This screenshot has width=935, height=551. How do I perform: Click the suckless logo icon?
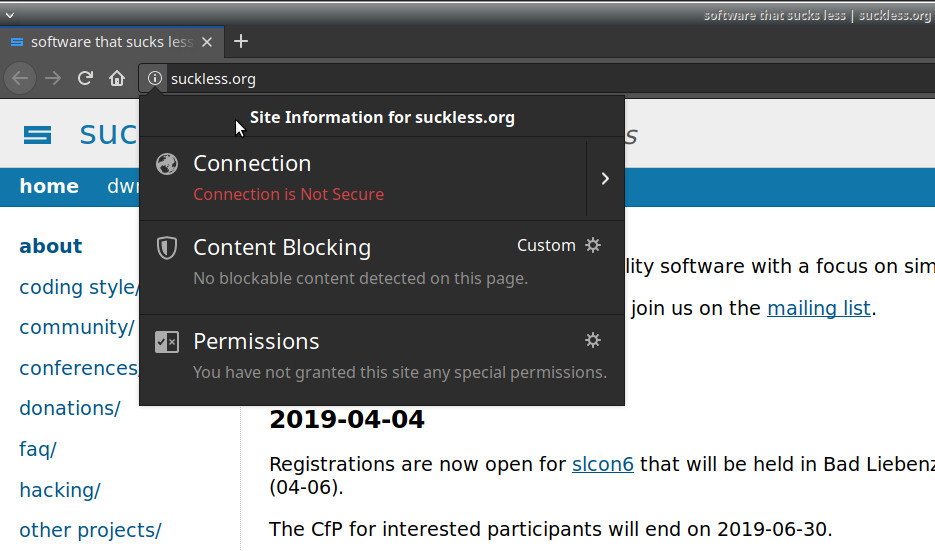click(x=38, y=135)
